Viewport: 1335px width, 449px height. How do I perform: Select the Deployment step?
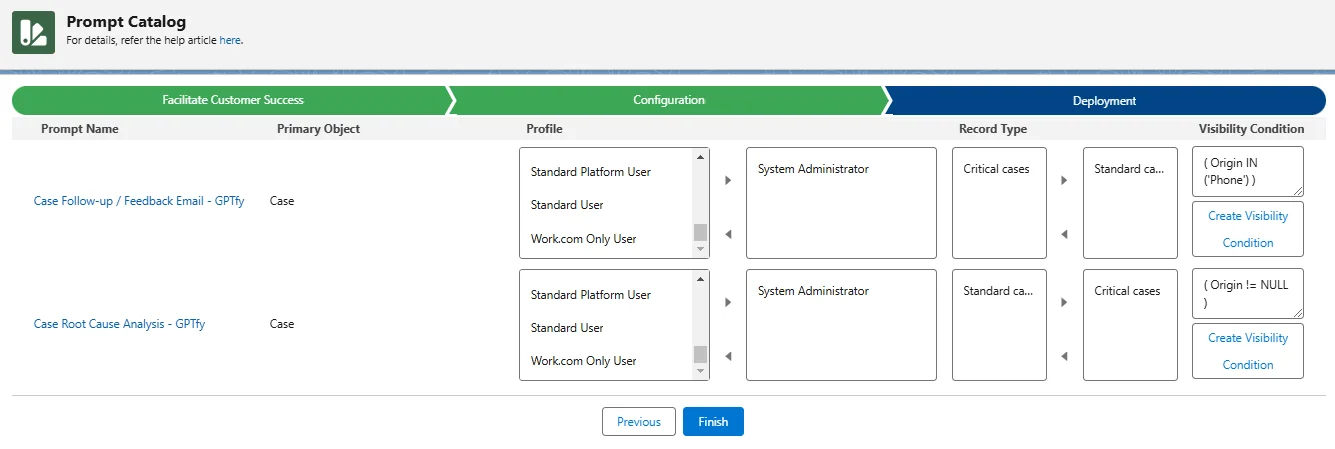pyautogui.click(x=1104, y=101)
